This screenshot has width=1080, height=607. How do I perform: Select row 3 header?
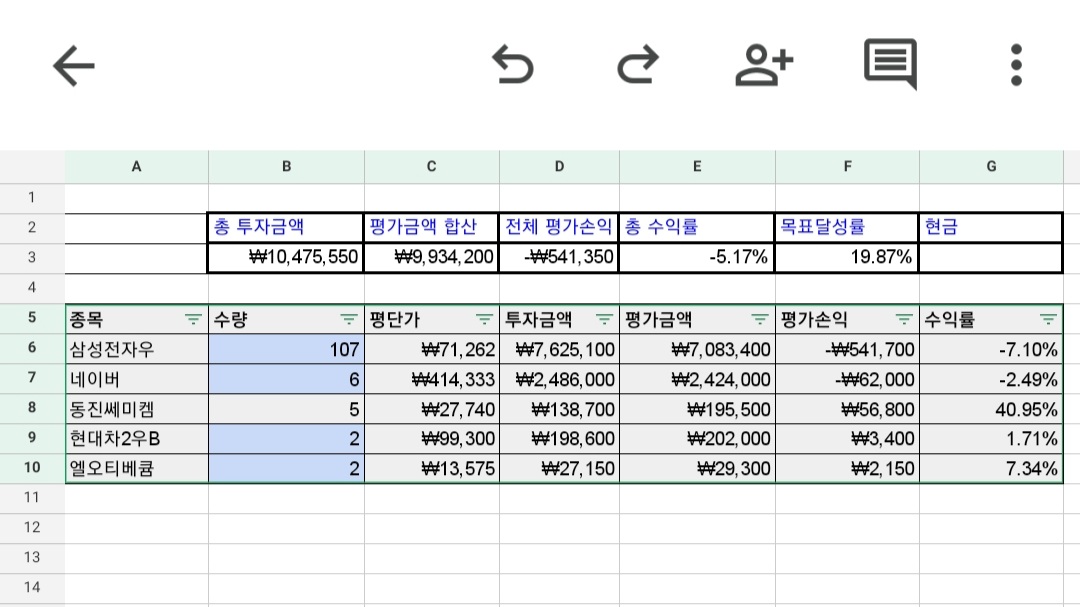click(x=32, y=258)
